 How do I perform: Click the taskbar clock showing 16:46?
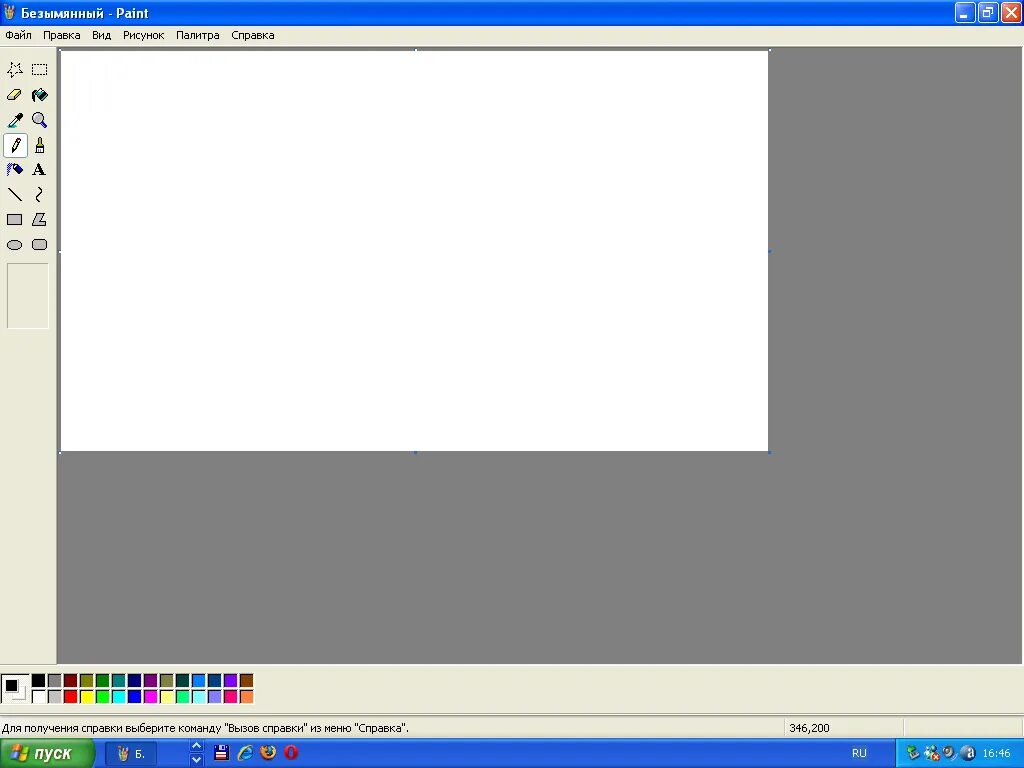click(x=997, y=754)
